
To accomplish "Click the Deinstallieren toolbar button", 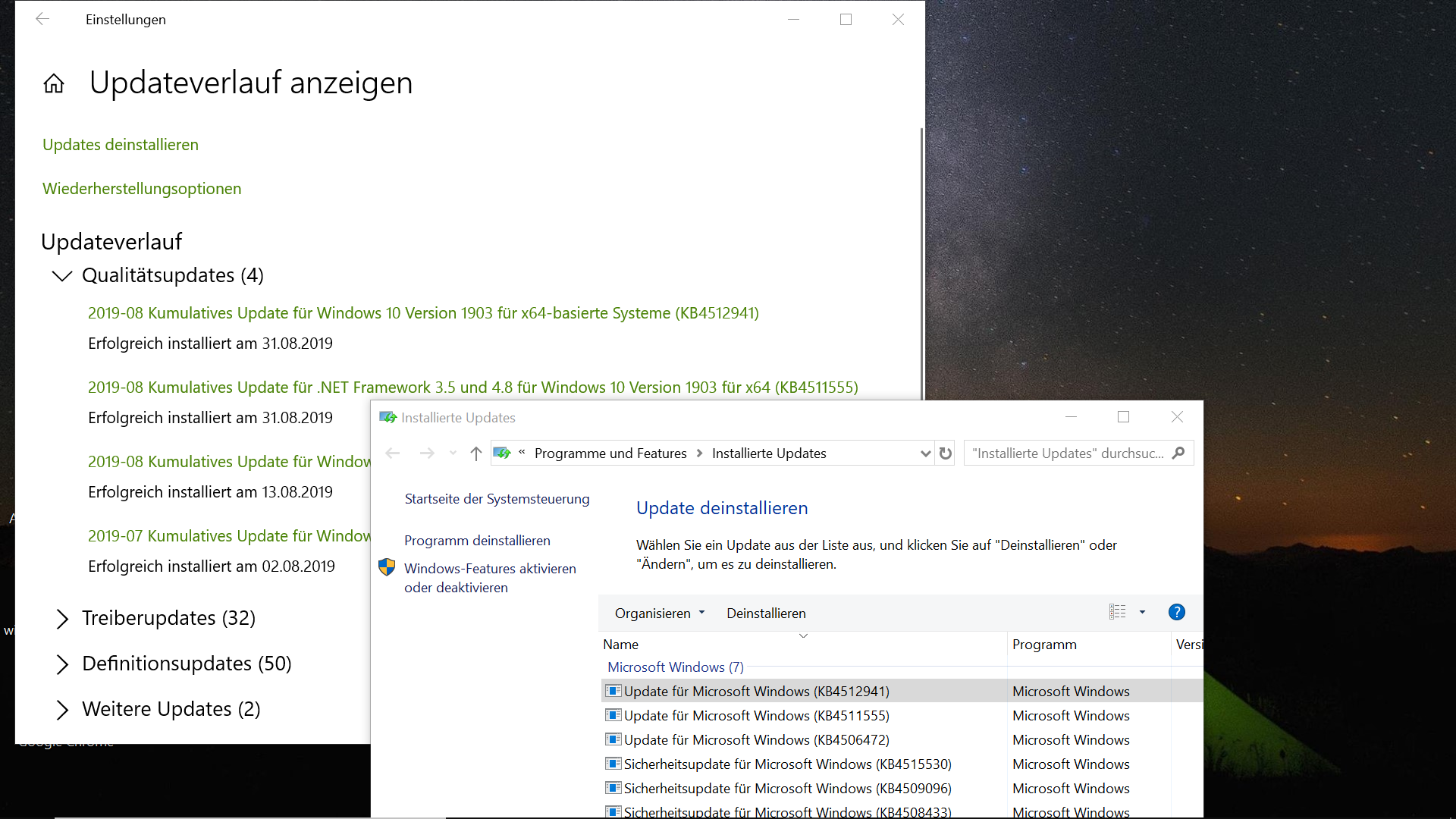I will [766, 613].
